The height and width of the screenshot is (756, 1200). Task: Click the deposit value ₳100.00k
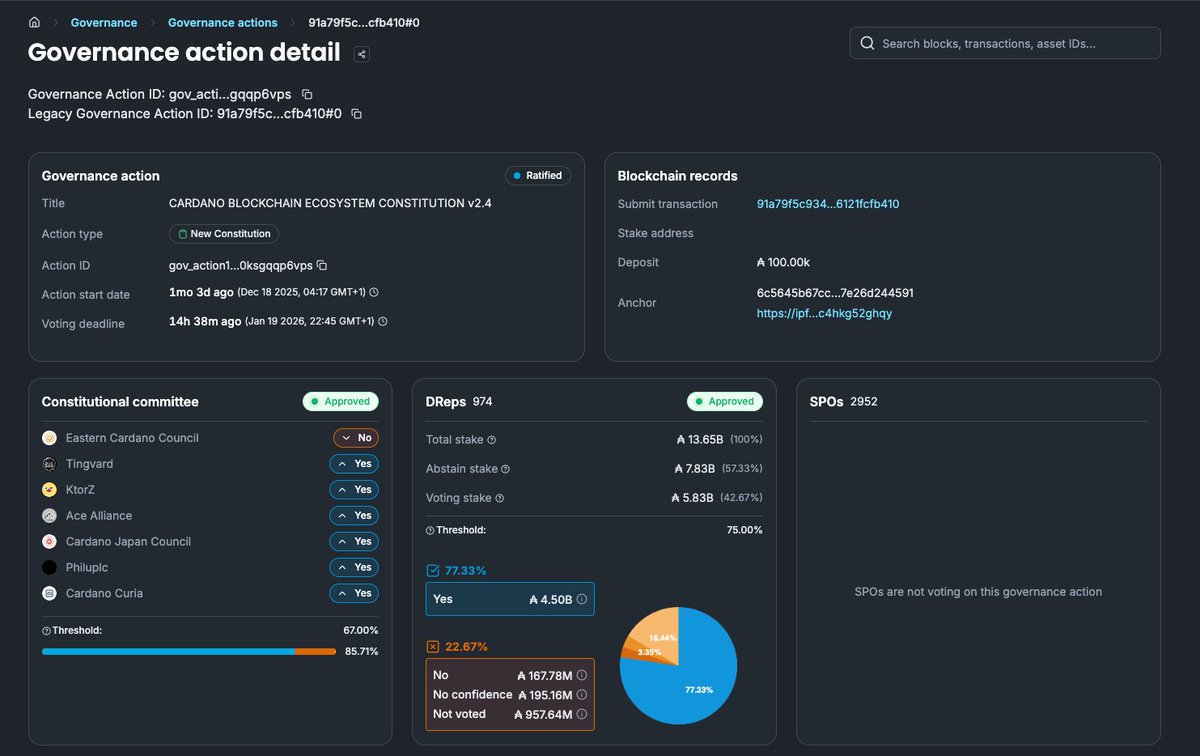(x=783, y=263)
